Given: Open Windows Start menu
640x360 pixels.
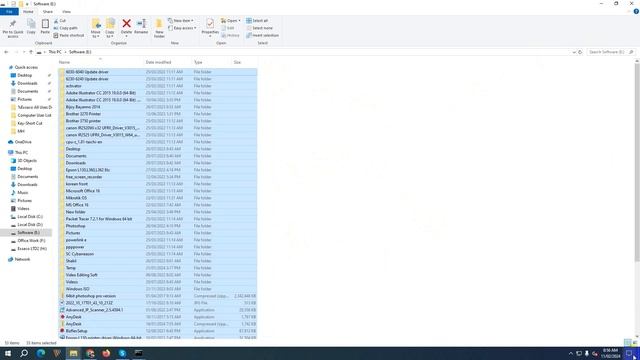Looking at the screenshot, I should (8, 353).
